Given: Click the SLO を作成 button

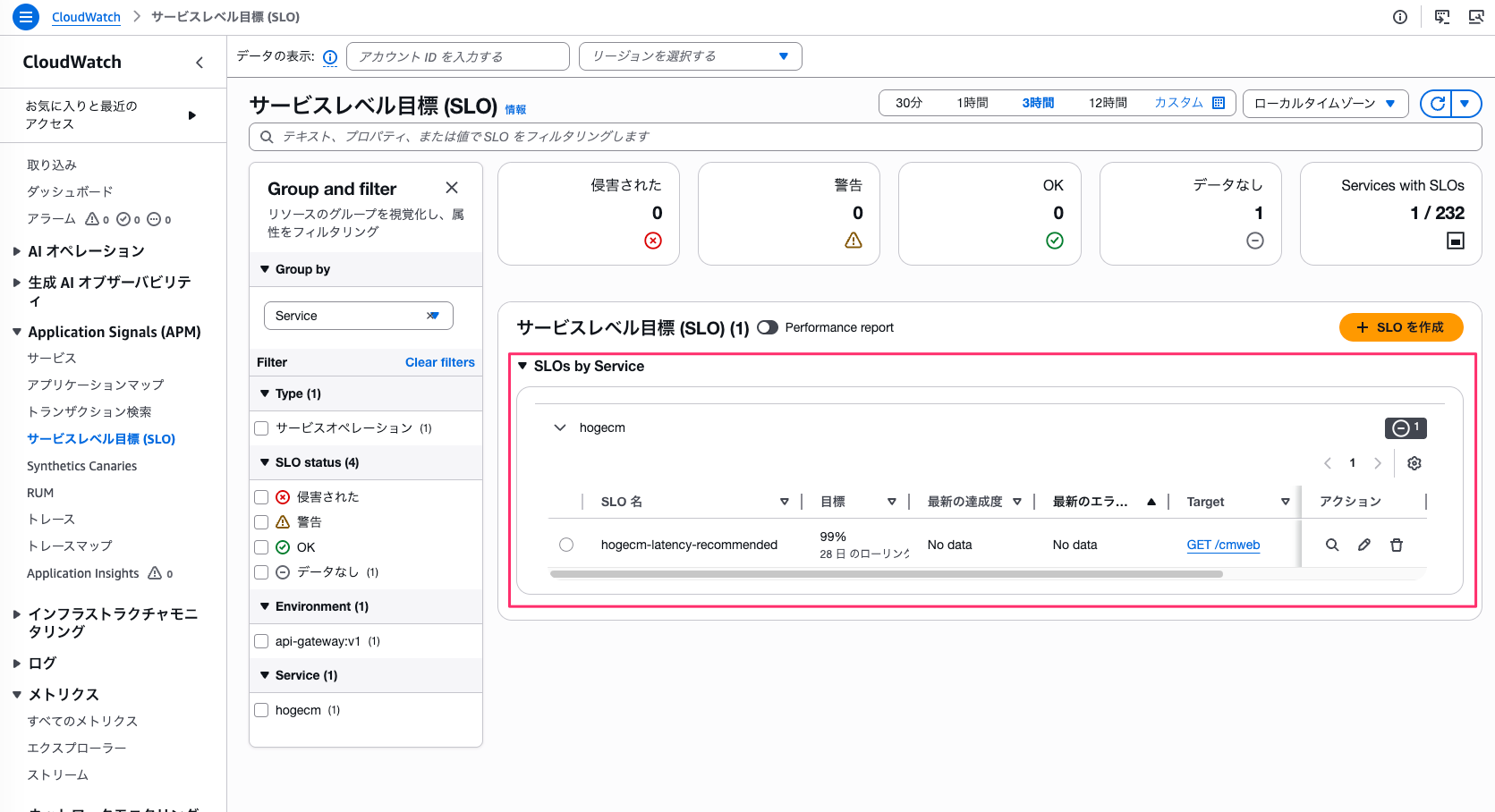Looking at the screenshot, I should tap(1401, 327).
